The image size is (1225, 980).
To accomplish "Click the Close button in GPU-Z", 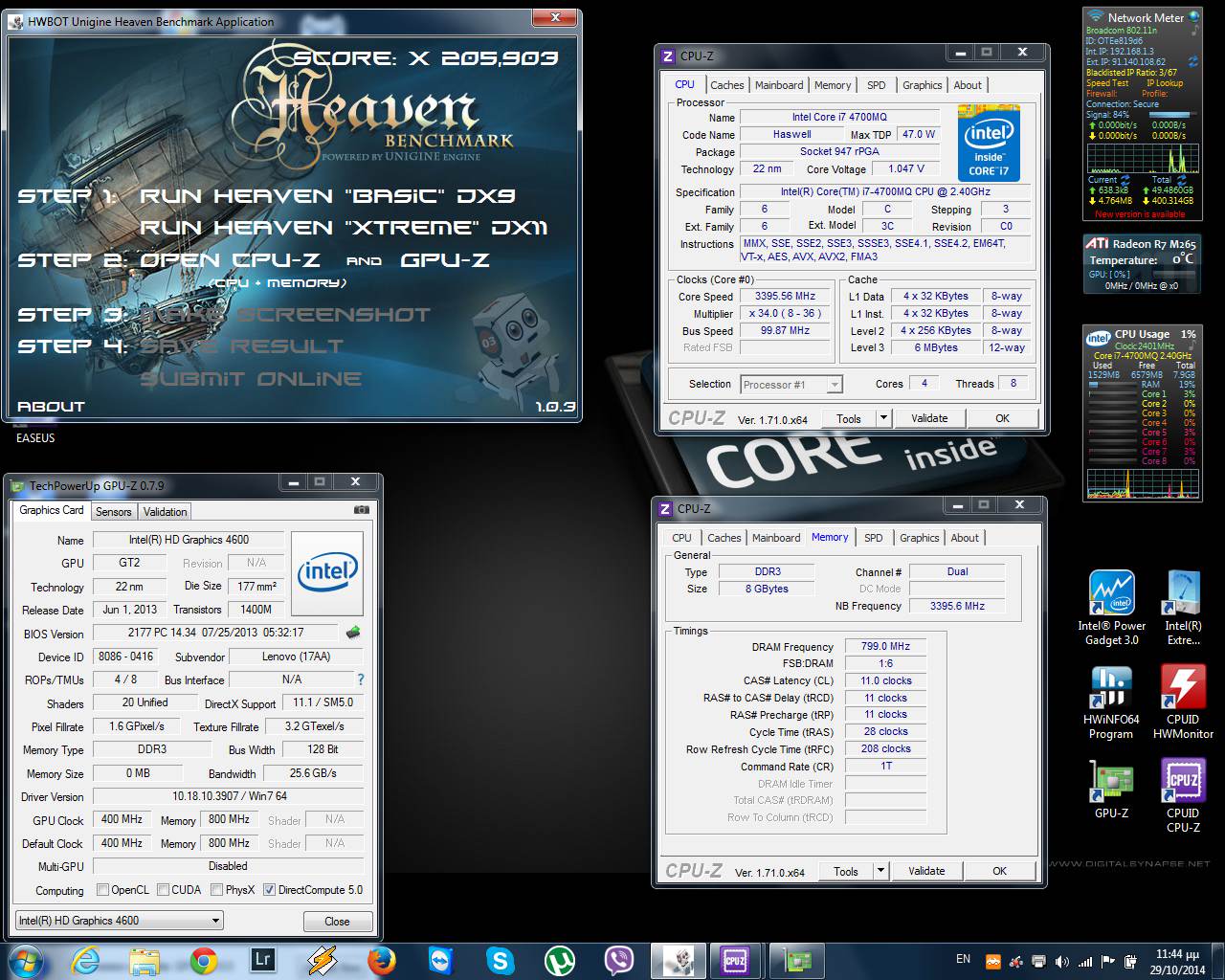I will tap(337, 922).
